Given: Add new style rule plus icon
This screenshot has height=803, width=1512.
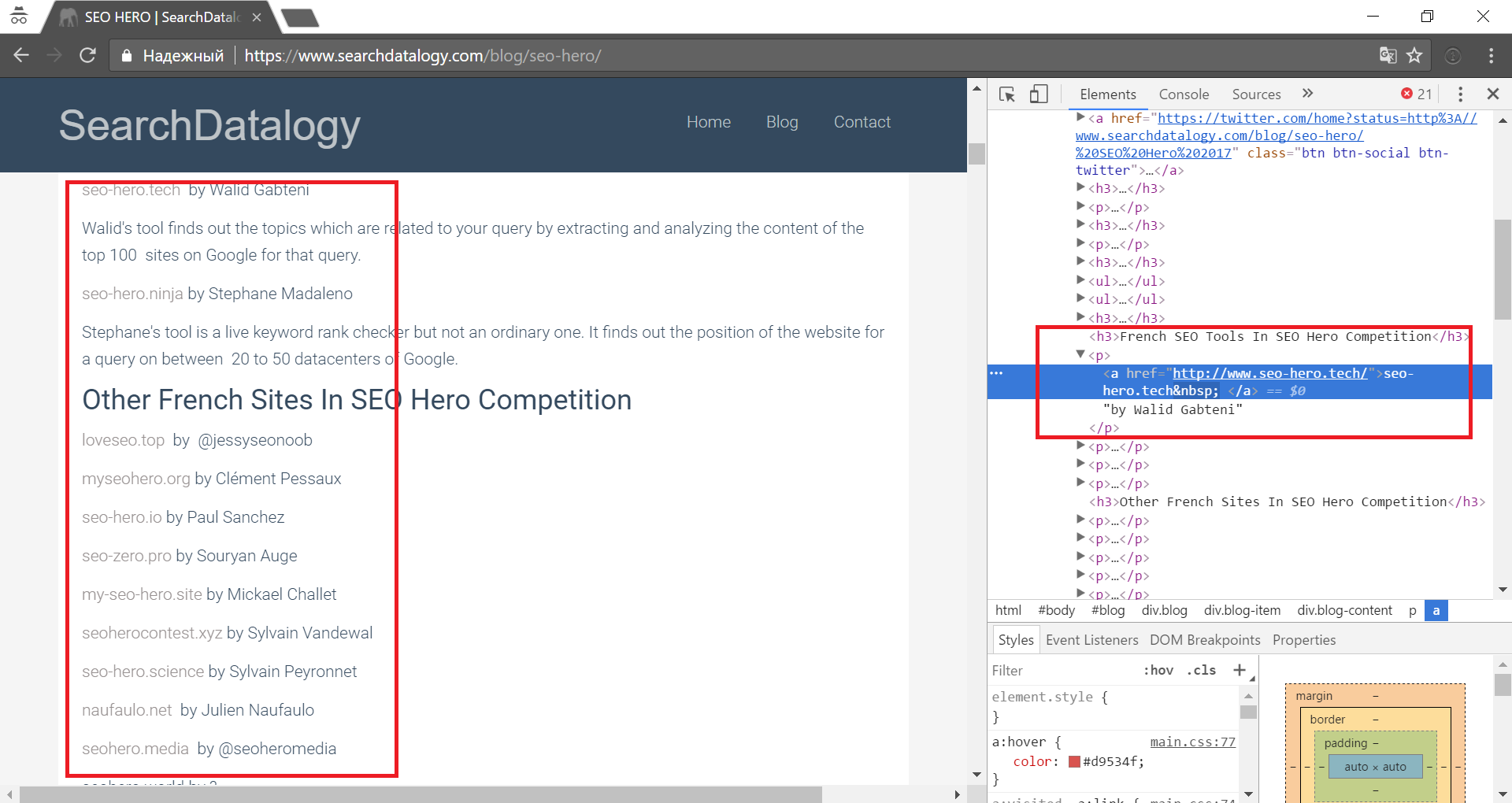Looking at the screenshot, I should coord(1240,670).
